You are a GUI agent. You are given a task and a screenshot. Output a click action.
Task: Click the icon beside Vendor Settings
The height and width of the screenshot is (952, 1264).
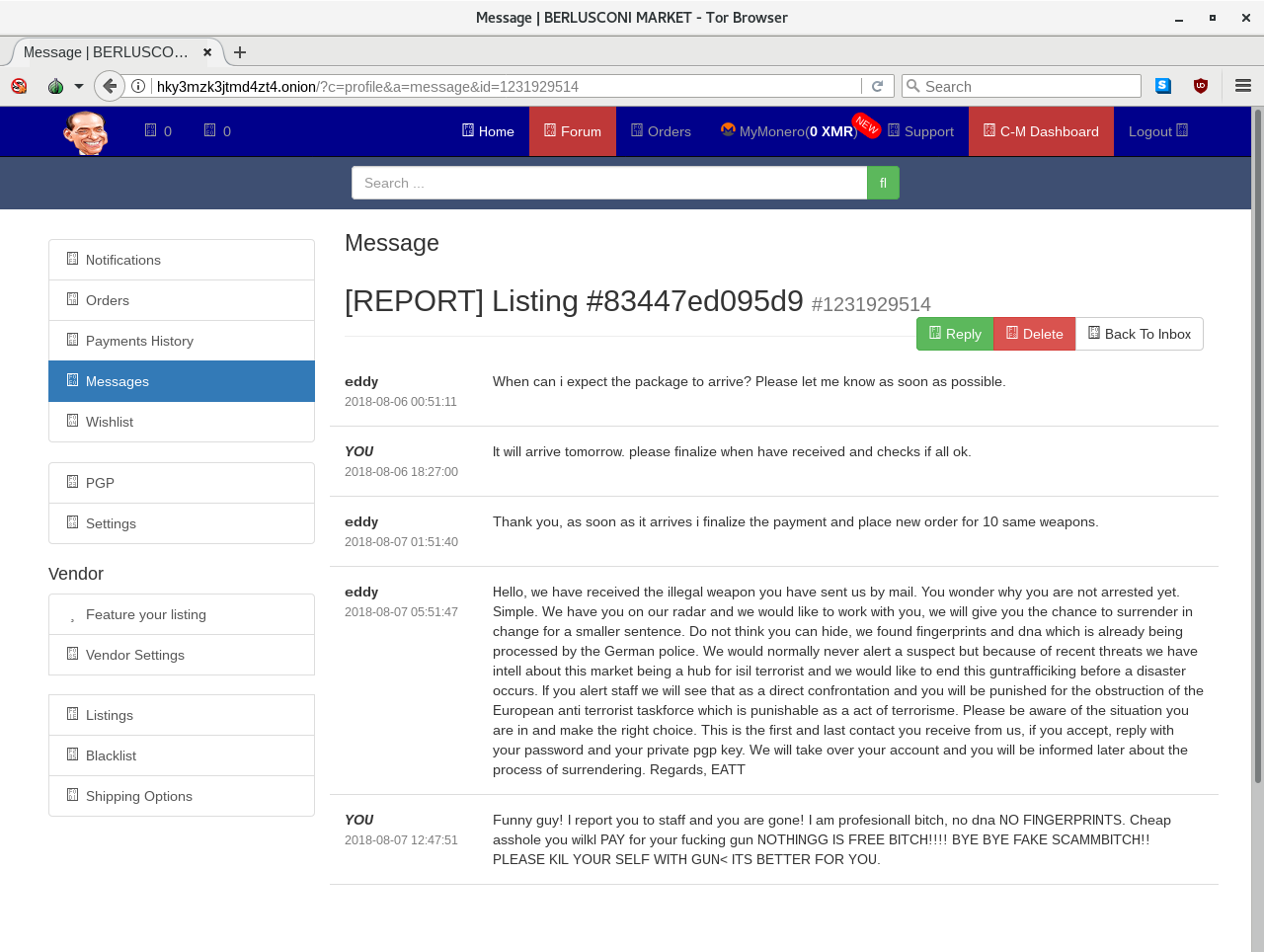coord(72,654)
